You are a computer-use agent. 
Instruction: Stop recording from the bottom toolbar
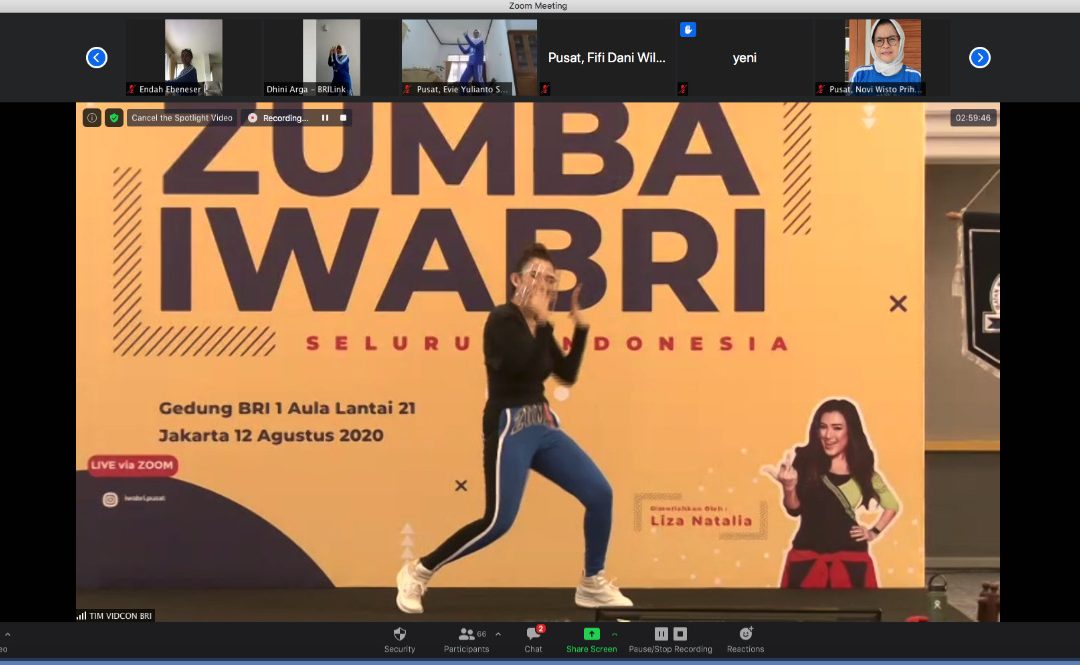coord(680,634)
